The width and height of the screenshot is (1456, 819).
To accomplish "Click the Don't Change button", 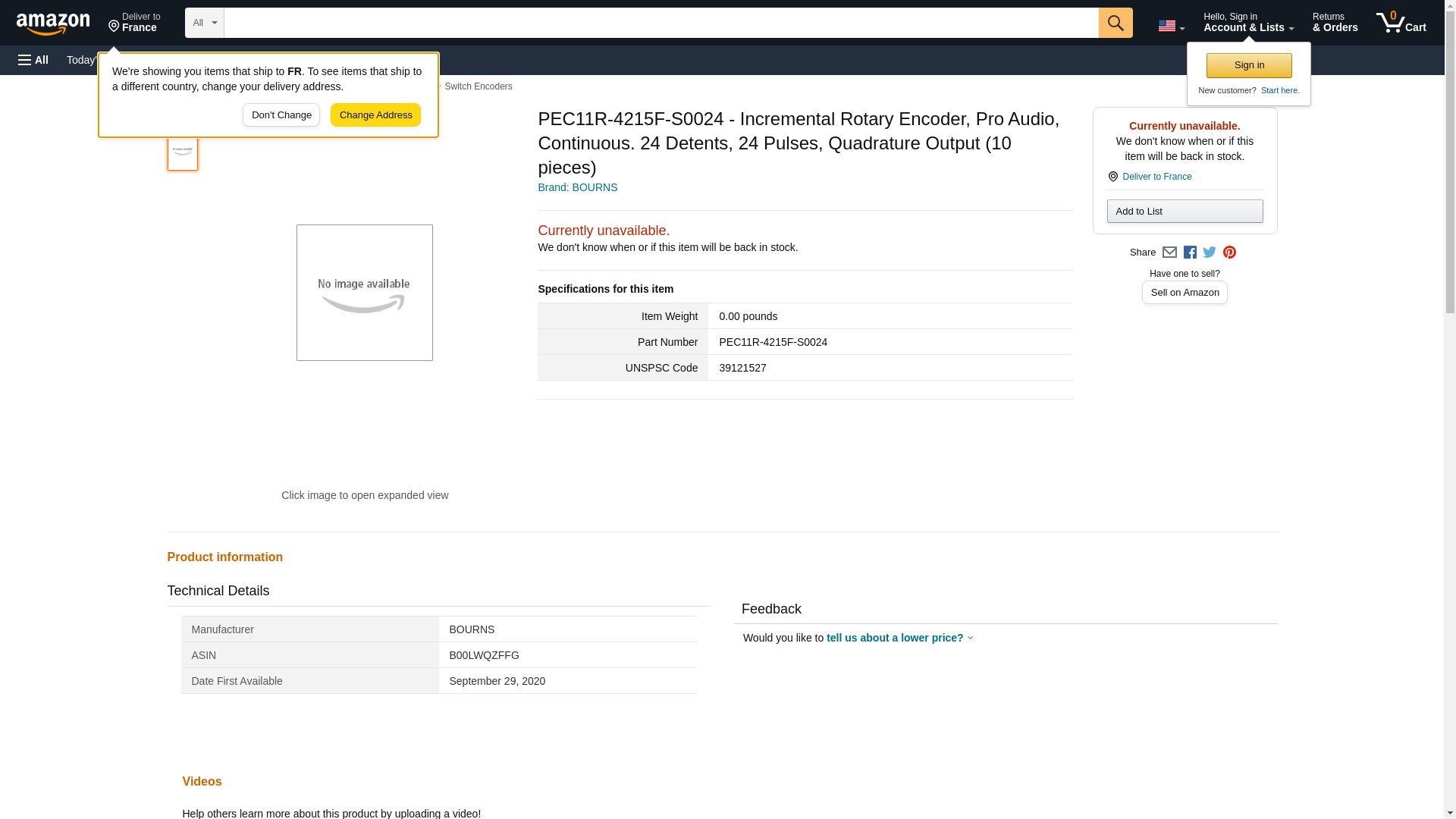I will 281,115.
